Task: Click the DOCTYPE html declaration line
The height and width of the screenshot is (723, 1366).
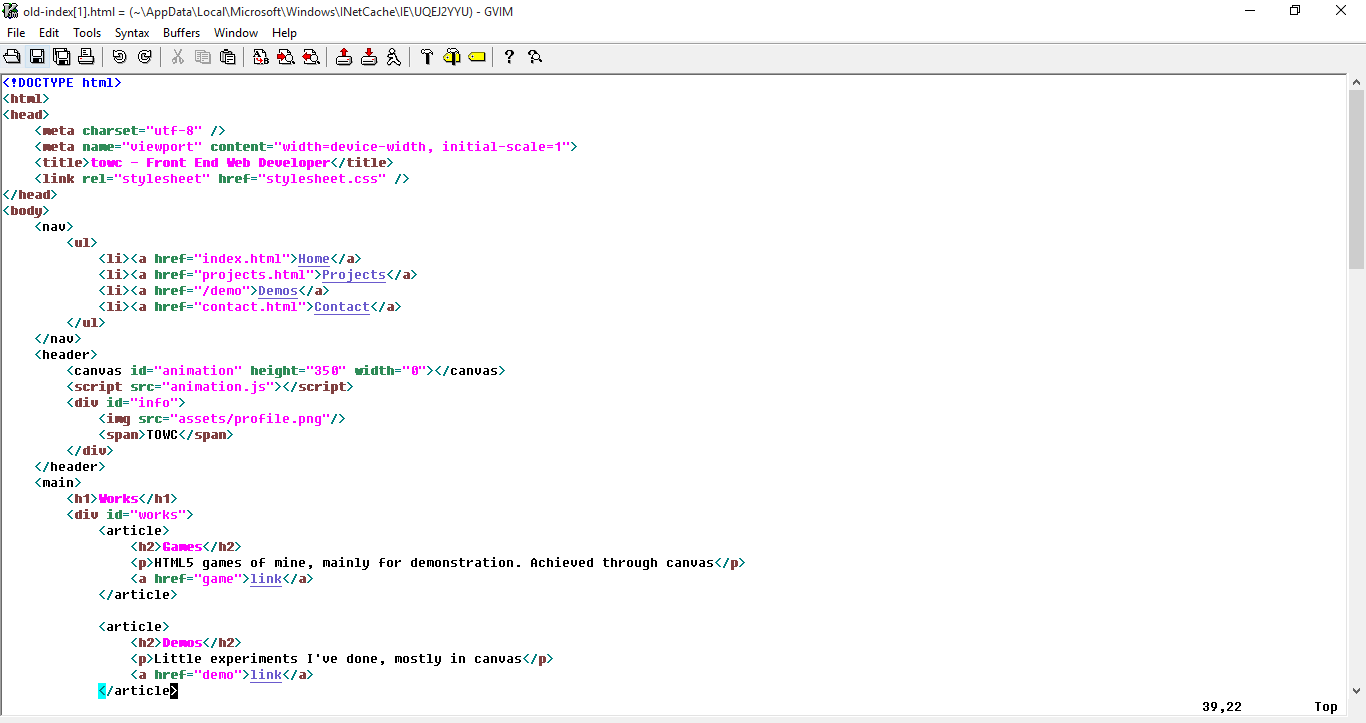Action: [62, 82]
